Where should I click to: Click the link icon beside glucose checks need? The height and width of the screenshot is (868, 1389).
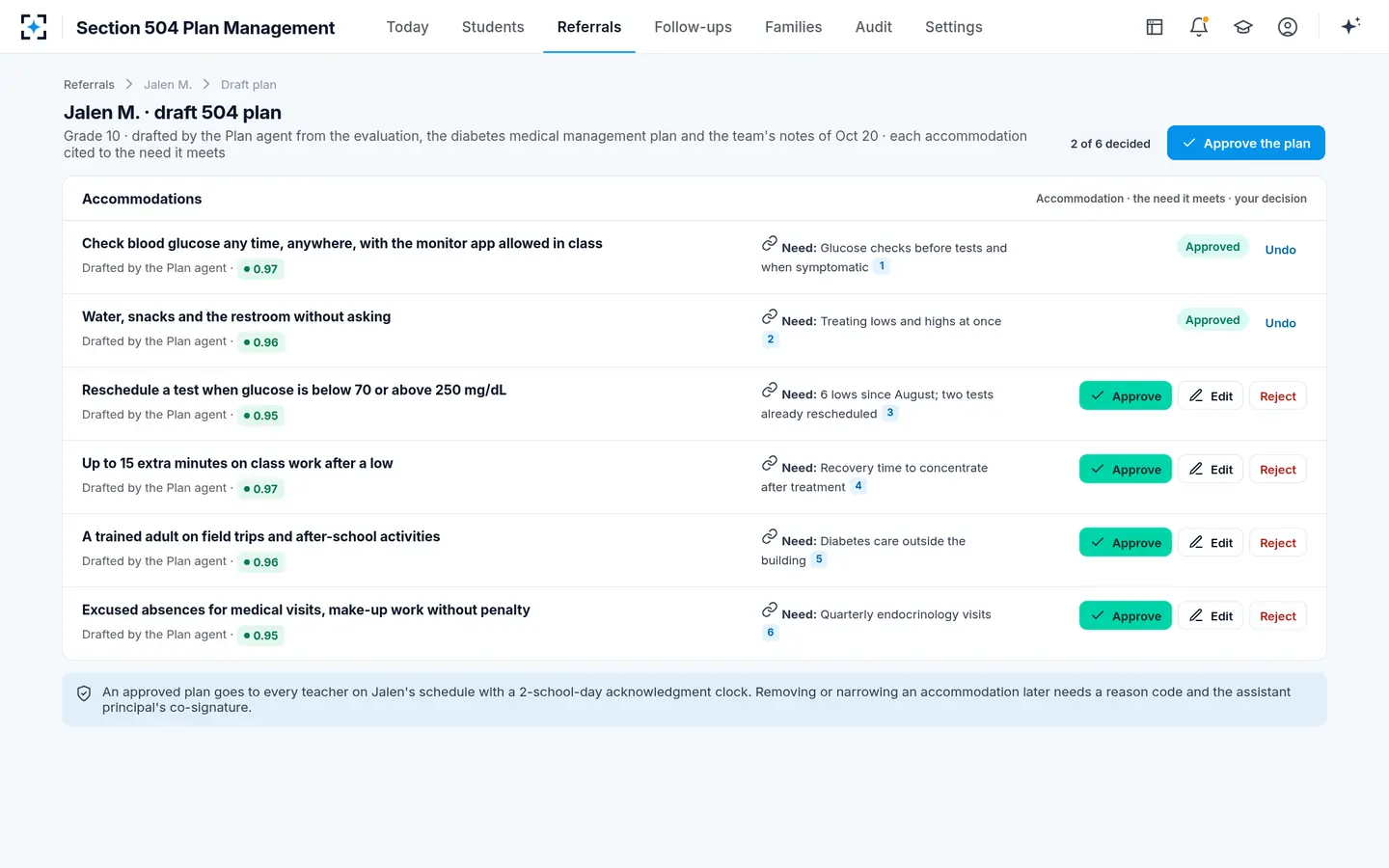point(769,243)
